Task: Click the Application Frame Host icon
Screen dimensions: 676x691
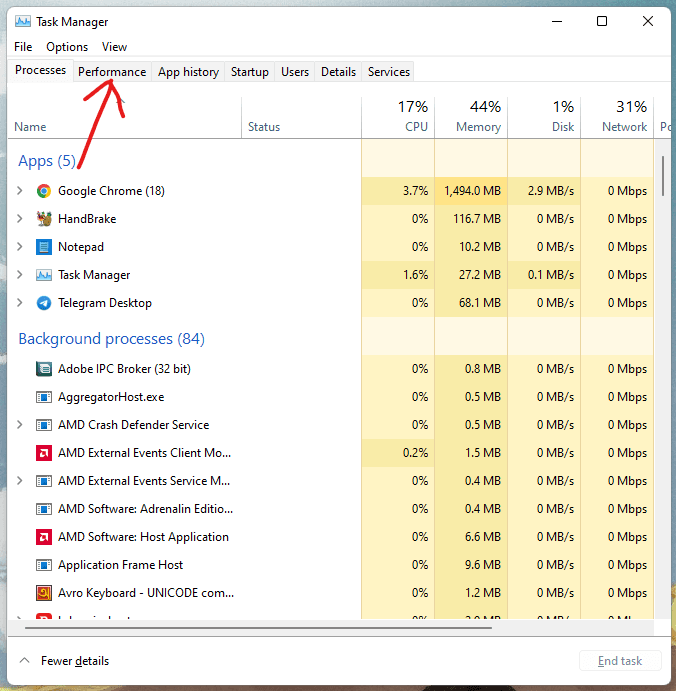Action: tap(44, 565)
